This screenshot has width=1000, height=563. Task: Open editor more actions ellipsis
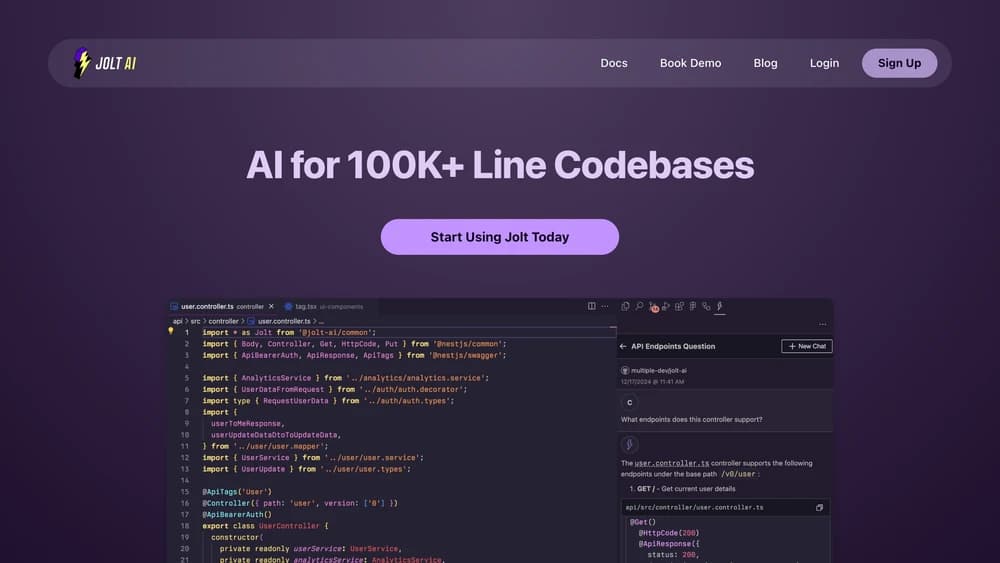tap(605, 306)
